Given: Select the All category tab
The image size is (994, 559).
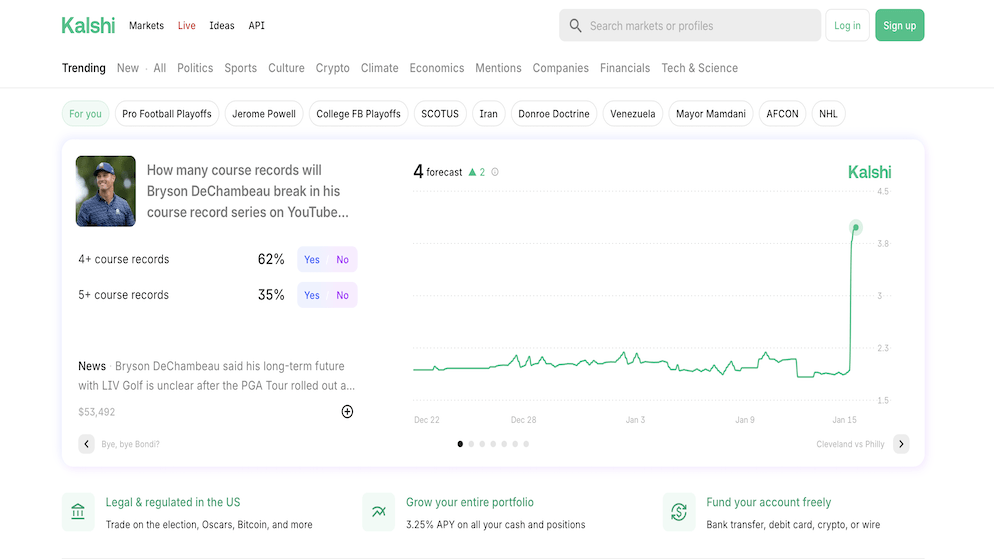Looking at the screenshot, I should [160, 68].
